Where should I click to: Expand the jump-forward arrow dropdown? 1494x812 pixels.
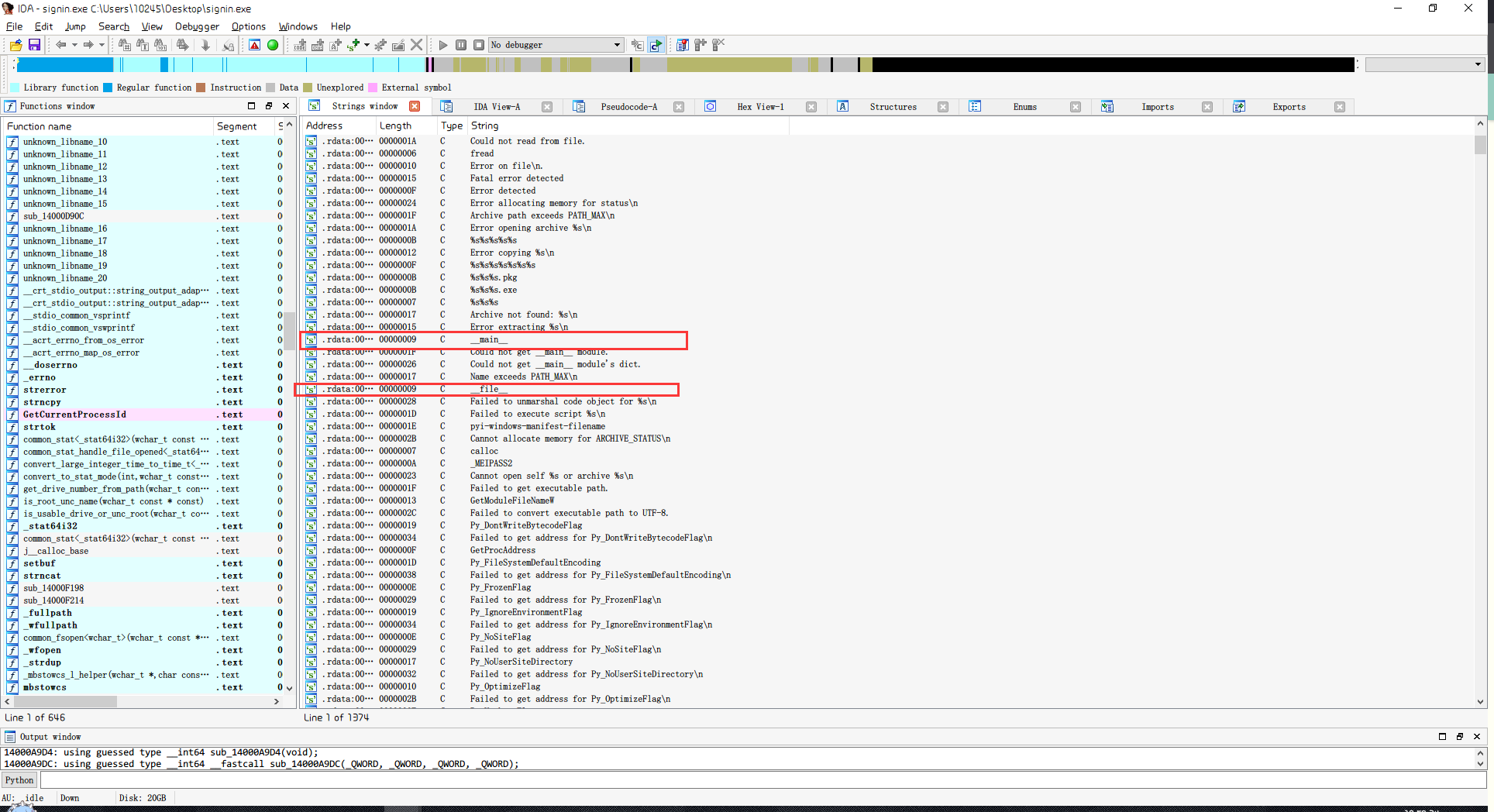[102, 45]
